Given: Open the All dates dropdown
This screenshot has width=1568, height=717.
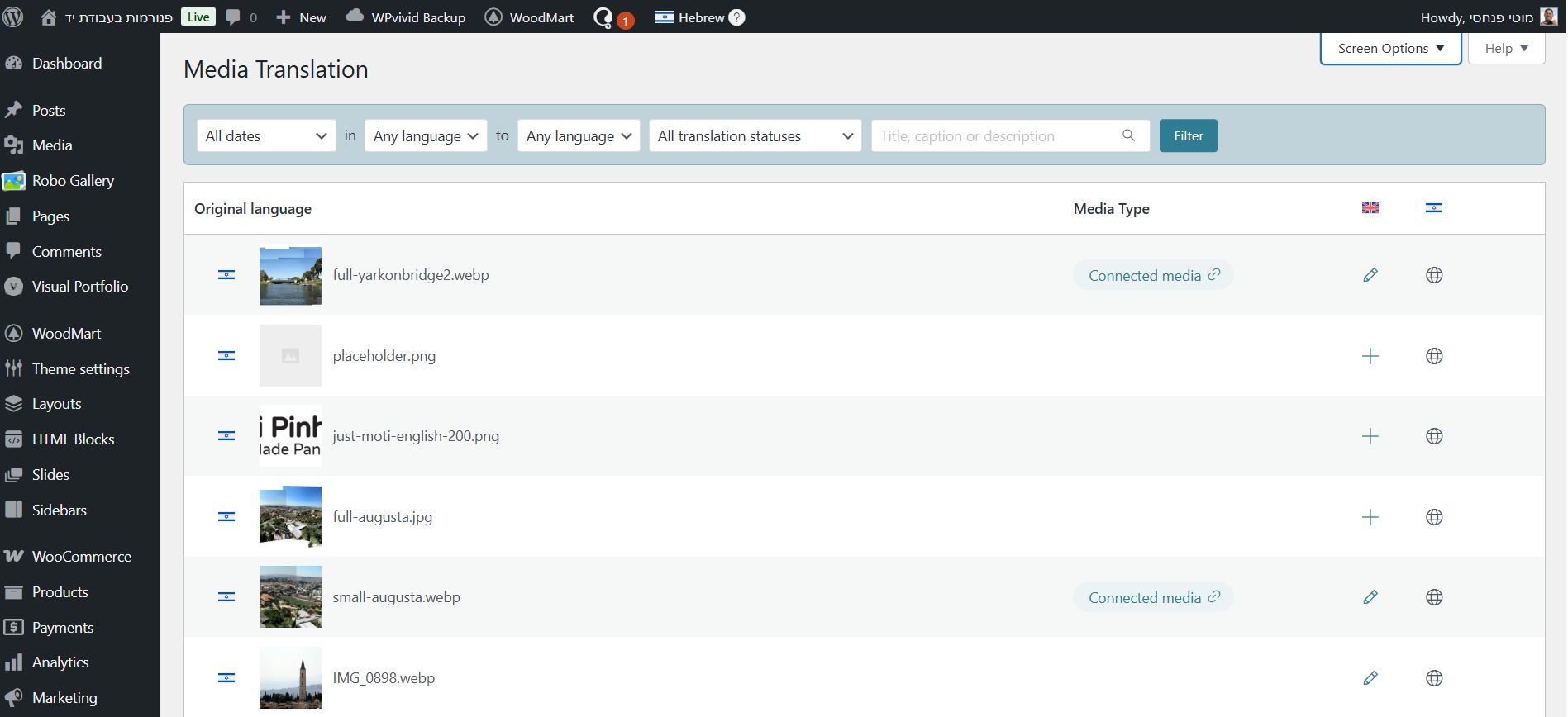Looking at the screenshot, I should [x=266, y=136].
